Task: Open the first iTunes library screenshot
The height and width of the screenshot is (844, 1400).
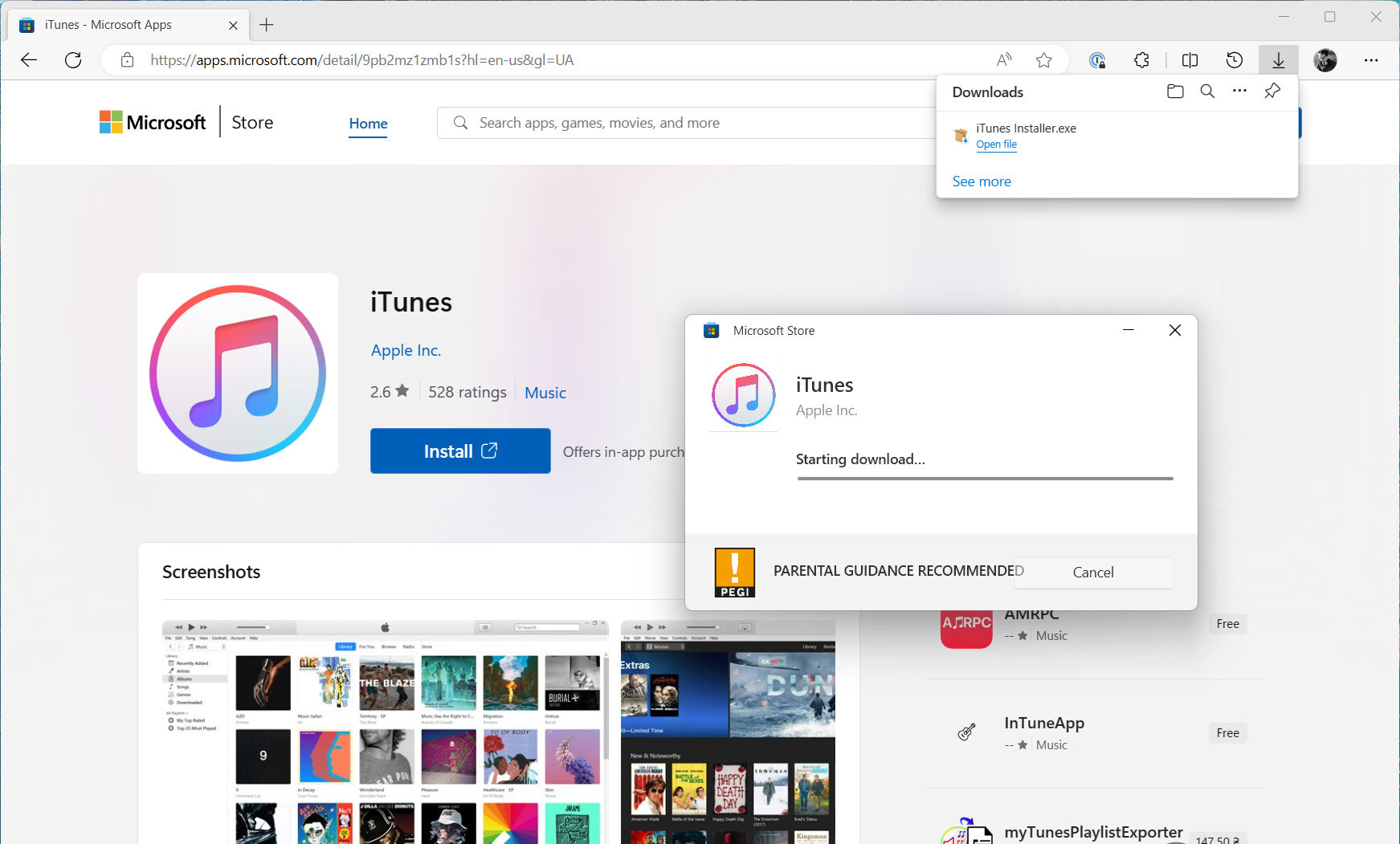Action: click(386, 731)
